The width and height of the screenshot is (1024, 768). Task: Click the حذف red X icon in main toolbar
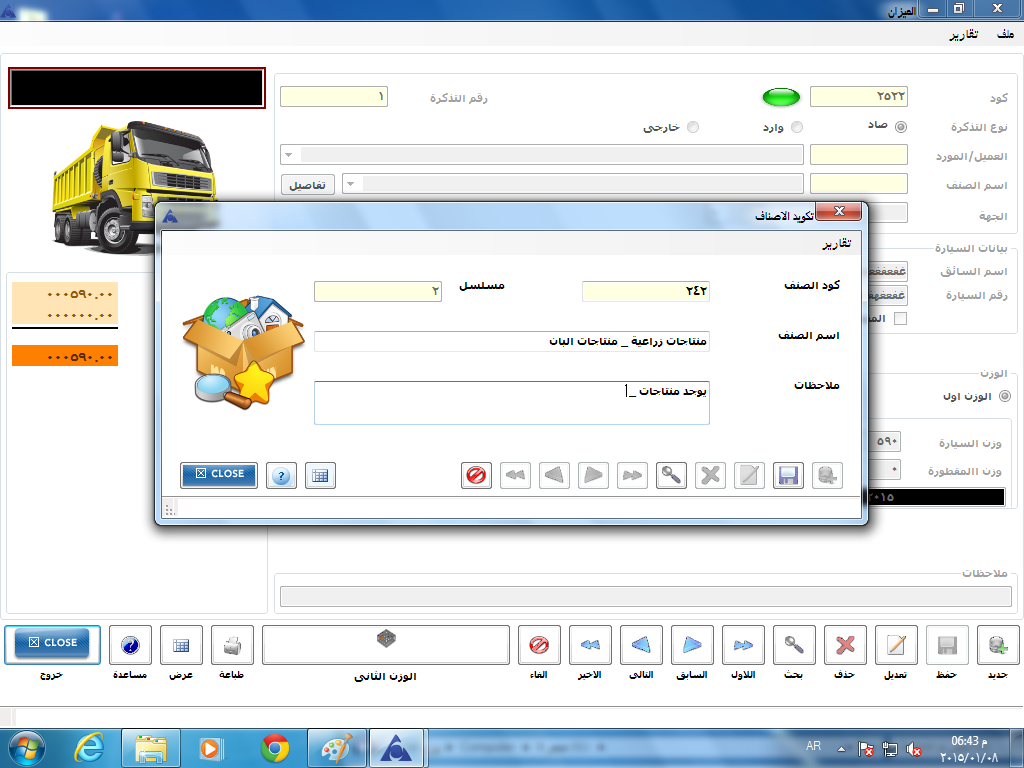click(845, 646)
